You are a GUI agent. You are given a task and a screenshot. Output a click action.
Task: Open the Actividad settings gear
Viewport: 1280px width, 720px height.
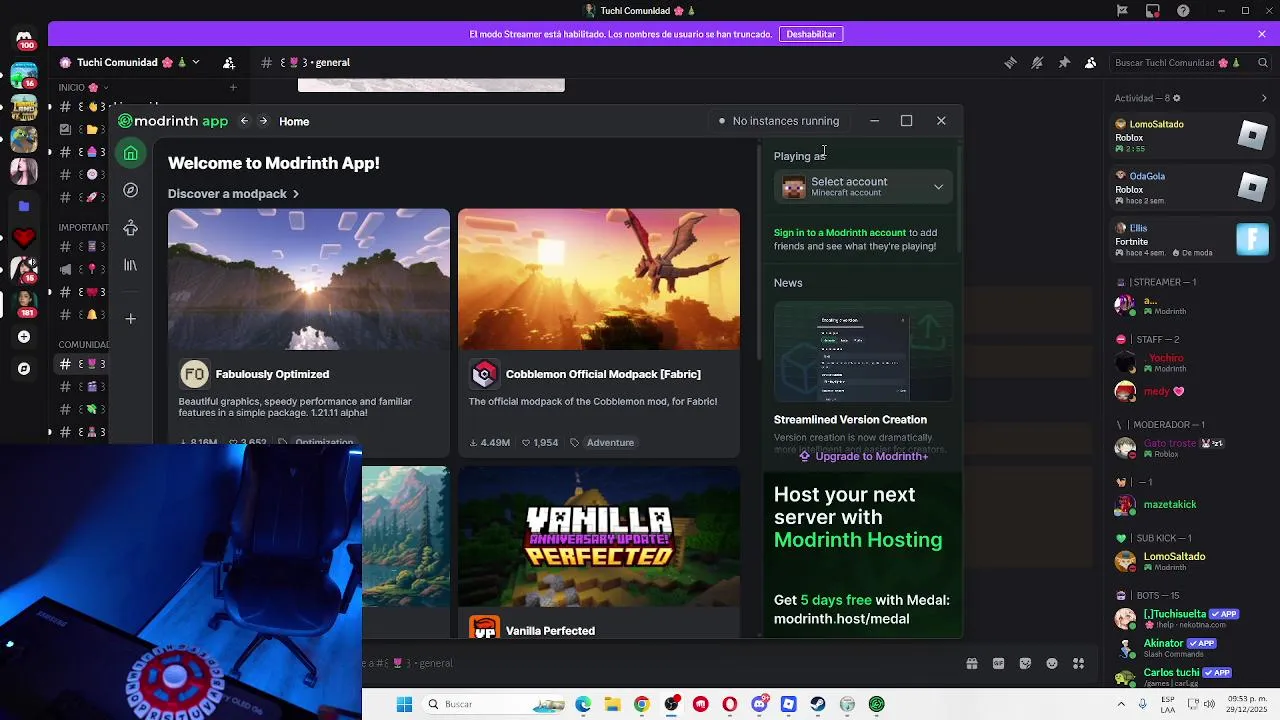pos(1176,98)
